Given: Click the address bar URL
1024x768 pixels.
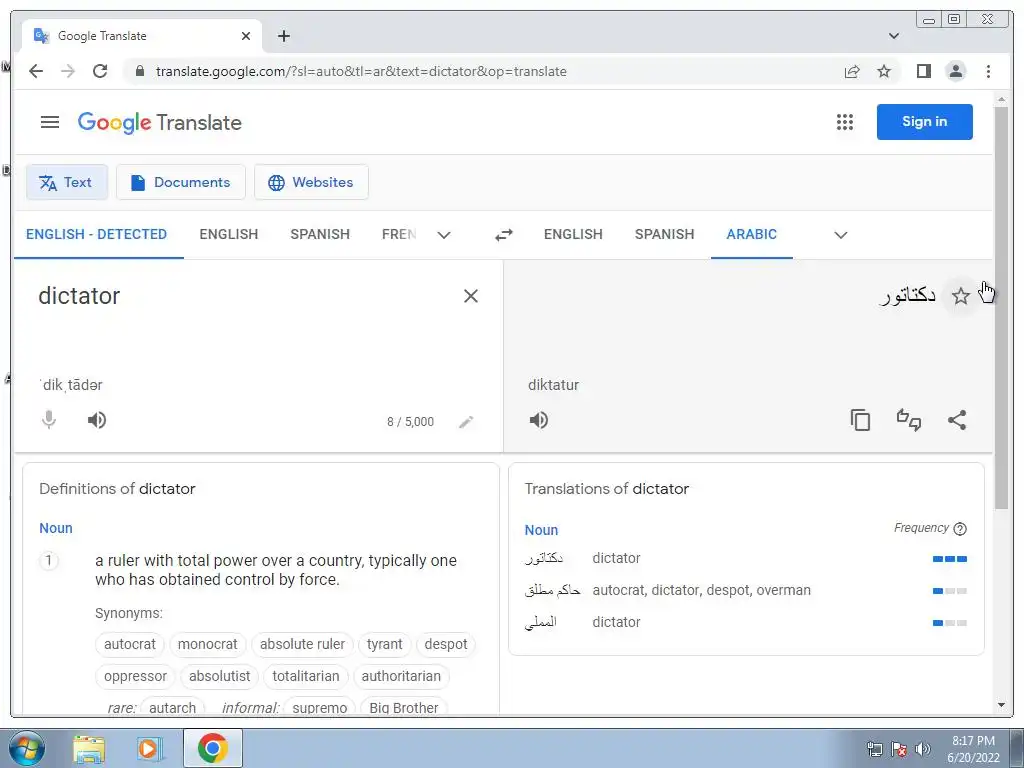Looking at the screenshot, I should [360, 71].
